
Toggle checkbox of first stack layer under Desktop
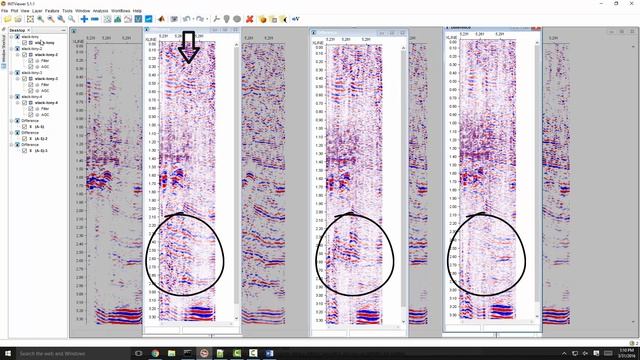pos(24,42)
